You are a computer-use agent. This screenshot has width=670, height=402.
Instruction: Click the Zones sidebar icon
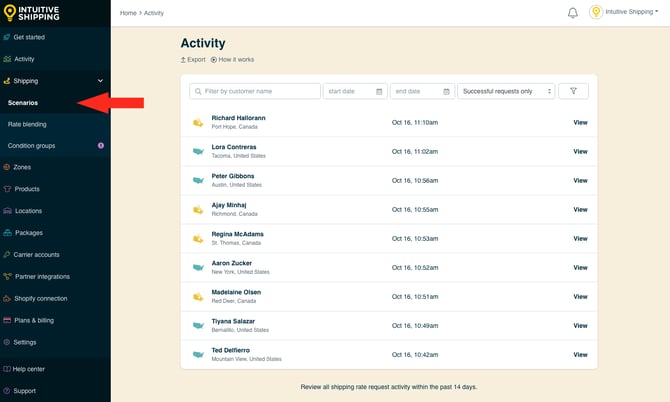(x=6, y=167)
